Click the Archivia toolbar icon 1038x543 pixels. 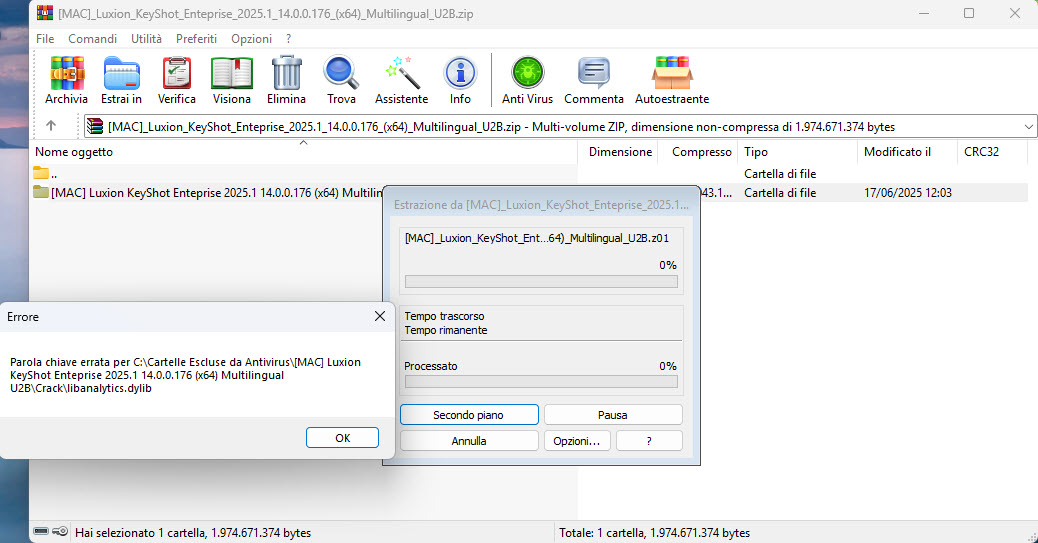click(x=66, y=74)
